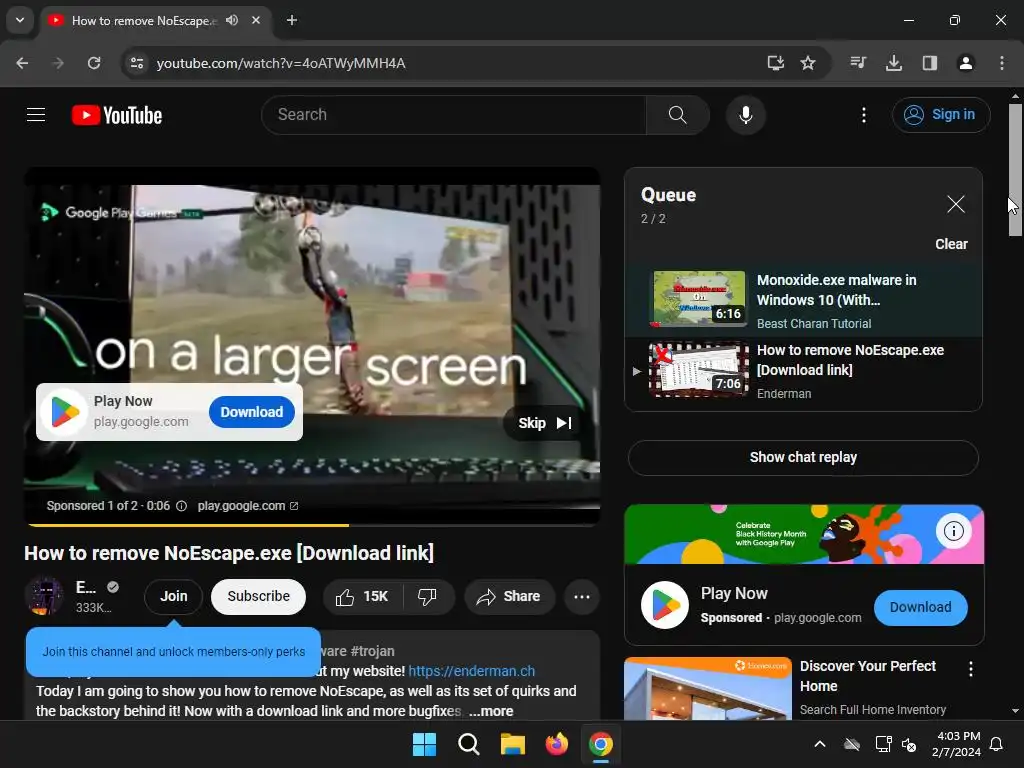Open Windows taskbar search
Screen dimensions: 1024x768
(468, 744)
